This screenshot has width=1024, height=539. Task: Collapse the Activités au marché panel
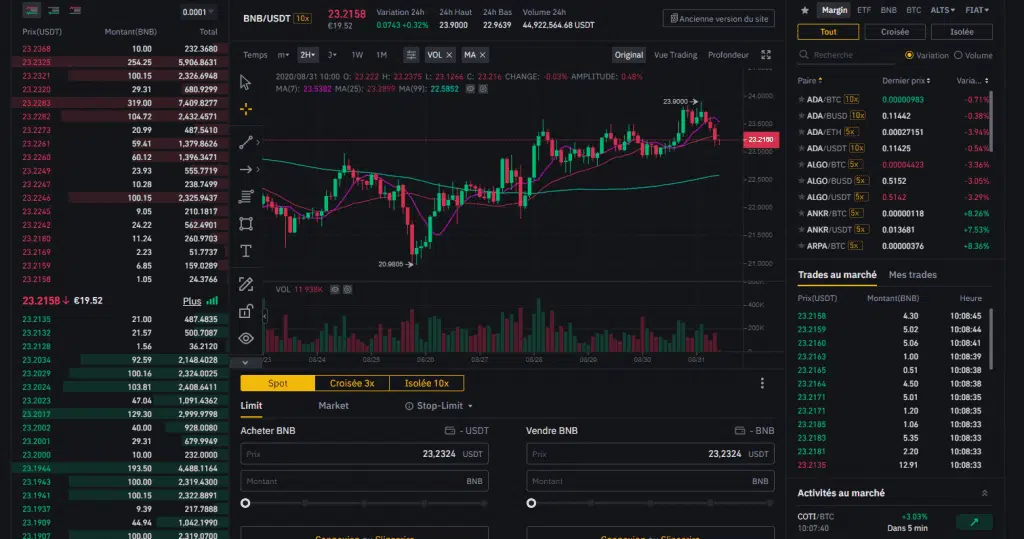(x=985, y=494)
